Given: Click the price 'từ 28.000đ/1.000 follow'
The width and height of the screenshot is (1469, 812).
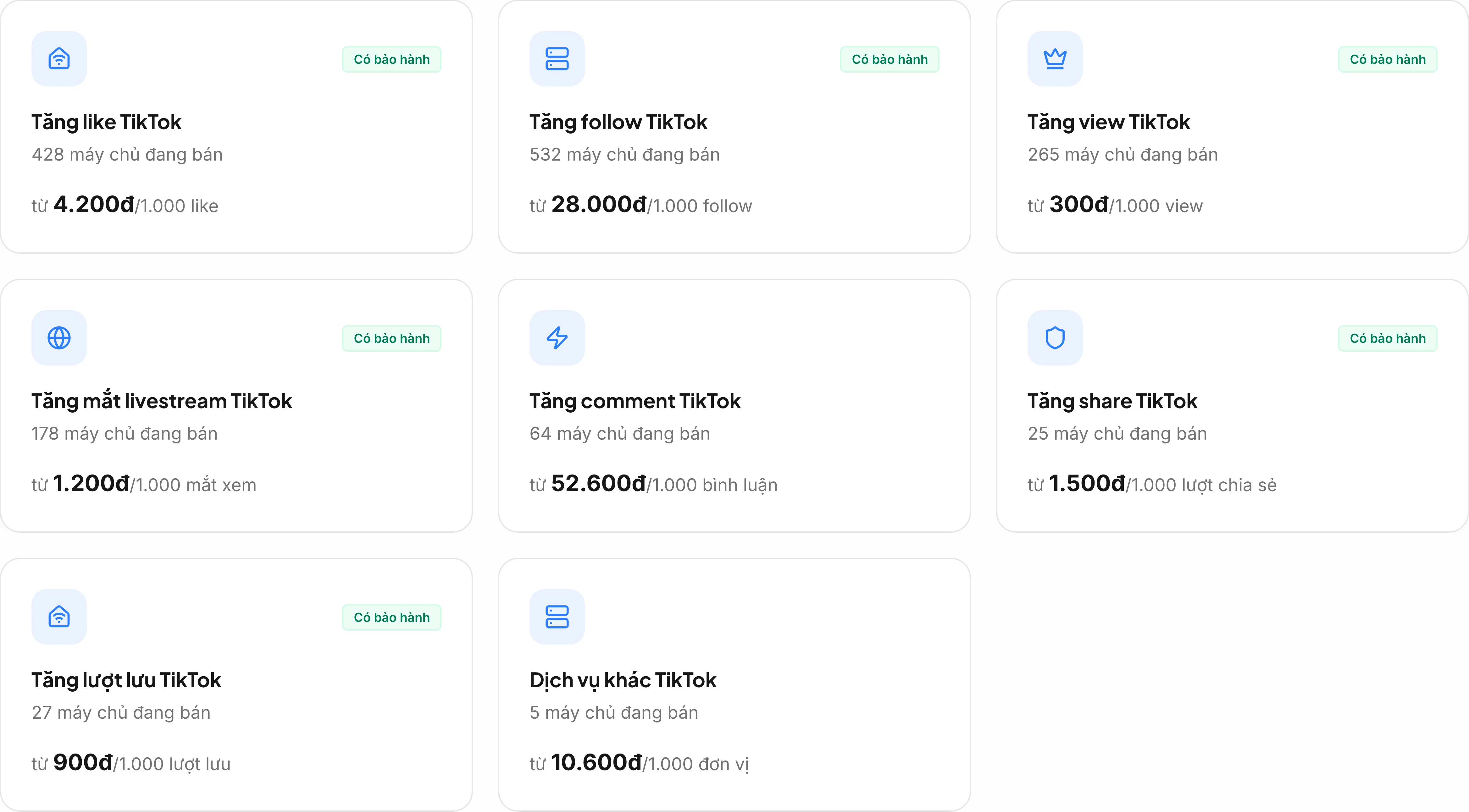Looking at the screenshot, I should pyautogui.click(x=640, y=205).
